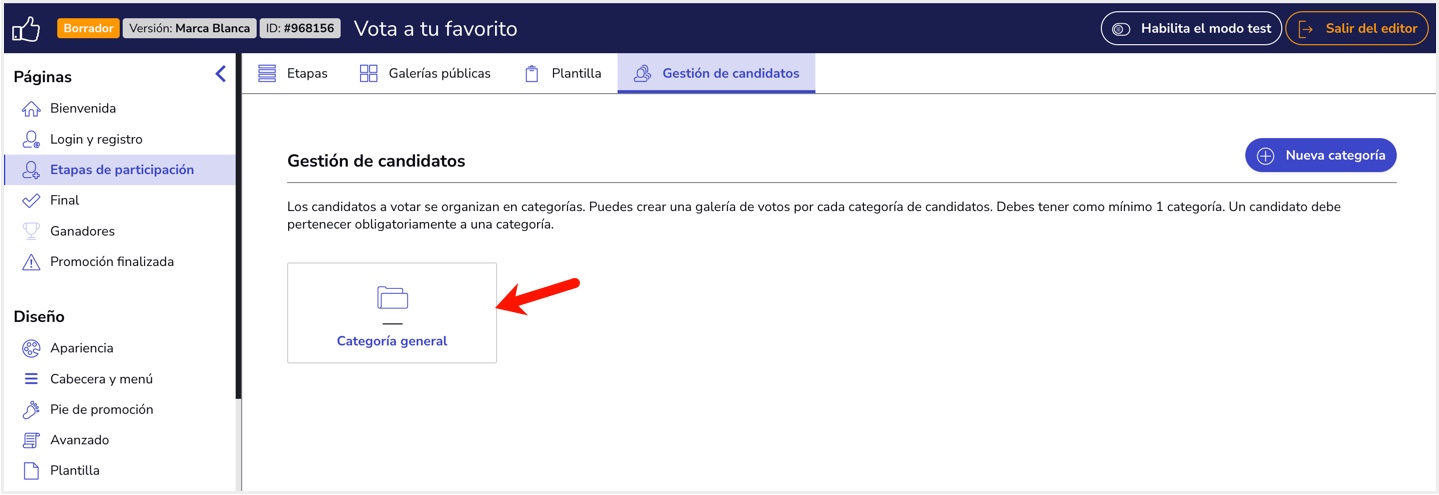
Task: Open the Galerías públicas tab
Action: (425, 73)
